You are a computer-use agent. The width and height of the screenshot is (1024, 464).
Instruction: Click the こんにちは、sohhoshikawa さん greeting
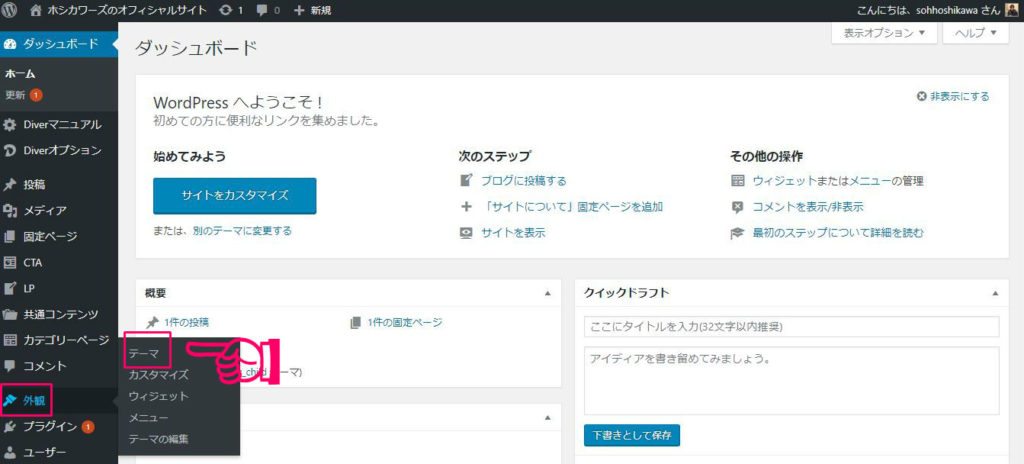point(927,11)
